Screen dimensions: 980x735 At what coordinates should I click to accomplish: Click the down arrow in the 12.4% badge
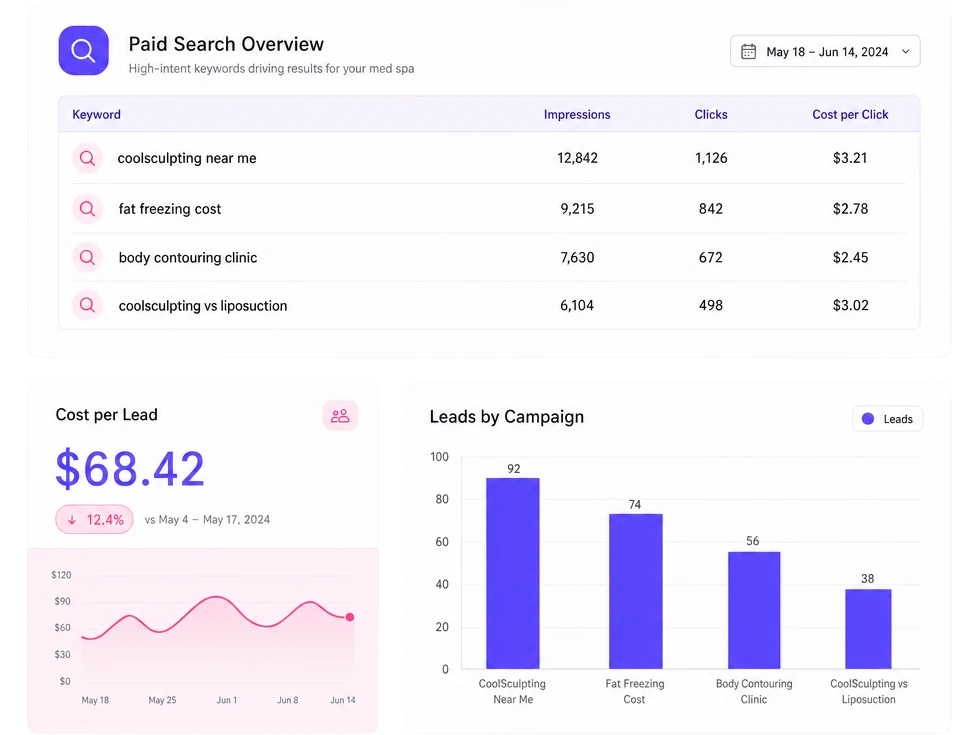(72, 520)
